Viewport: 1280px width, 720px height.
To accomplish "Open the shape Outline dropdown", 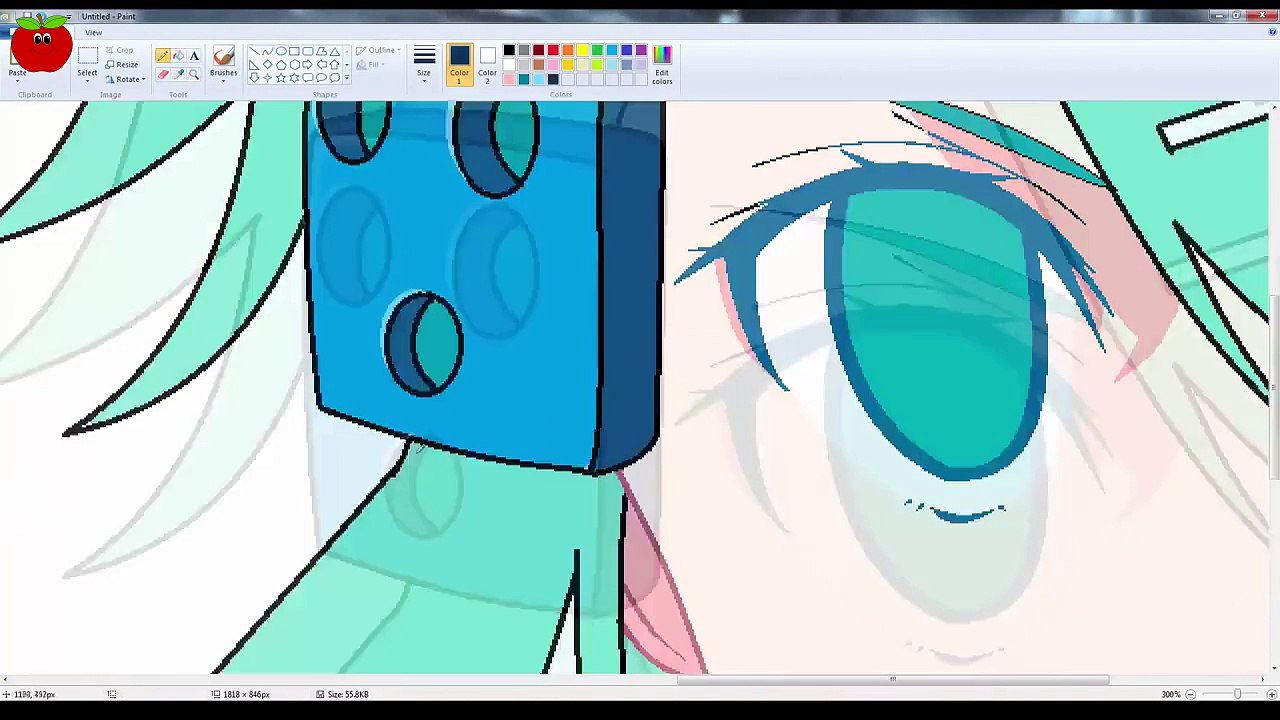I will click(x=379, y=51).
